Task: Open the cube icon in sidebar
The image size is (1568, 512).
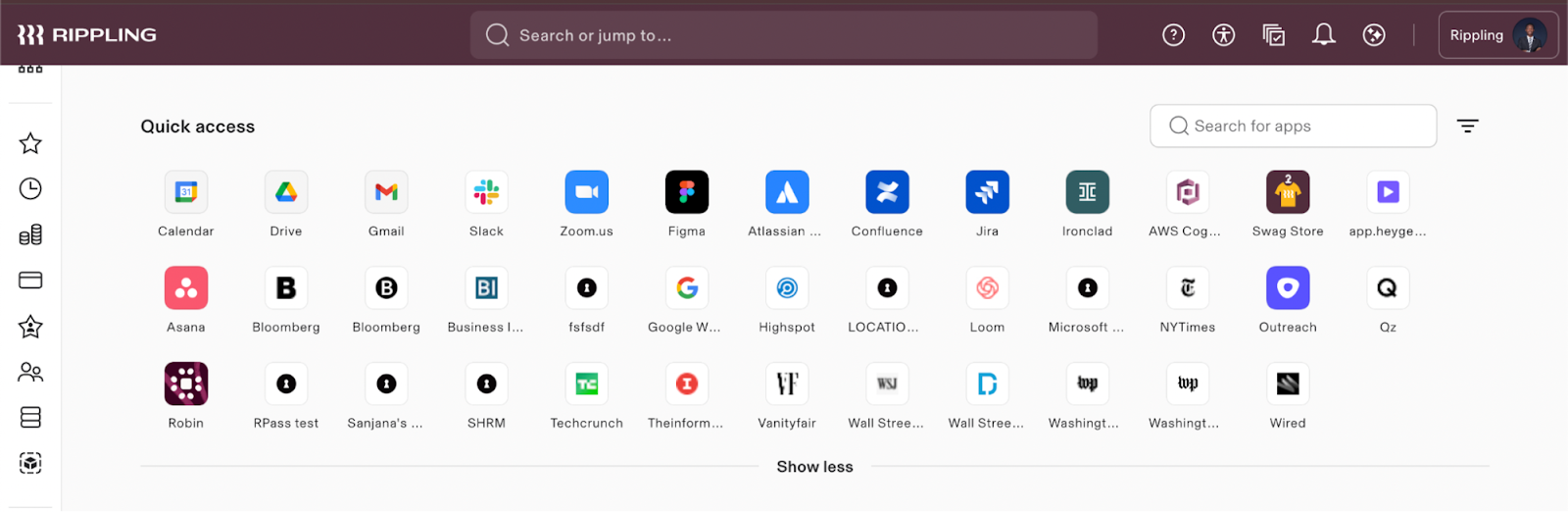Action: (x=30, y=463)
